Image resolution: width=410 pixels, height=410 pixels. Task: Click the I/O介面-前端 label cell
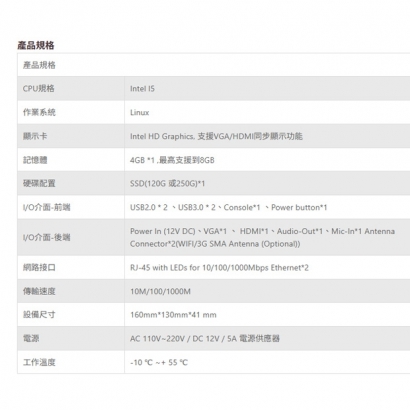(x=71, y=207)
